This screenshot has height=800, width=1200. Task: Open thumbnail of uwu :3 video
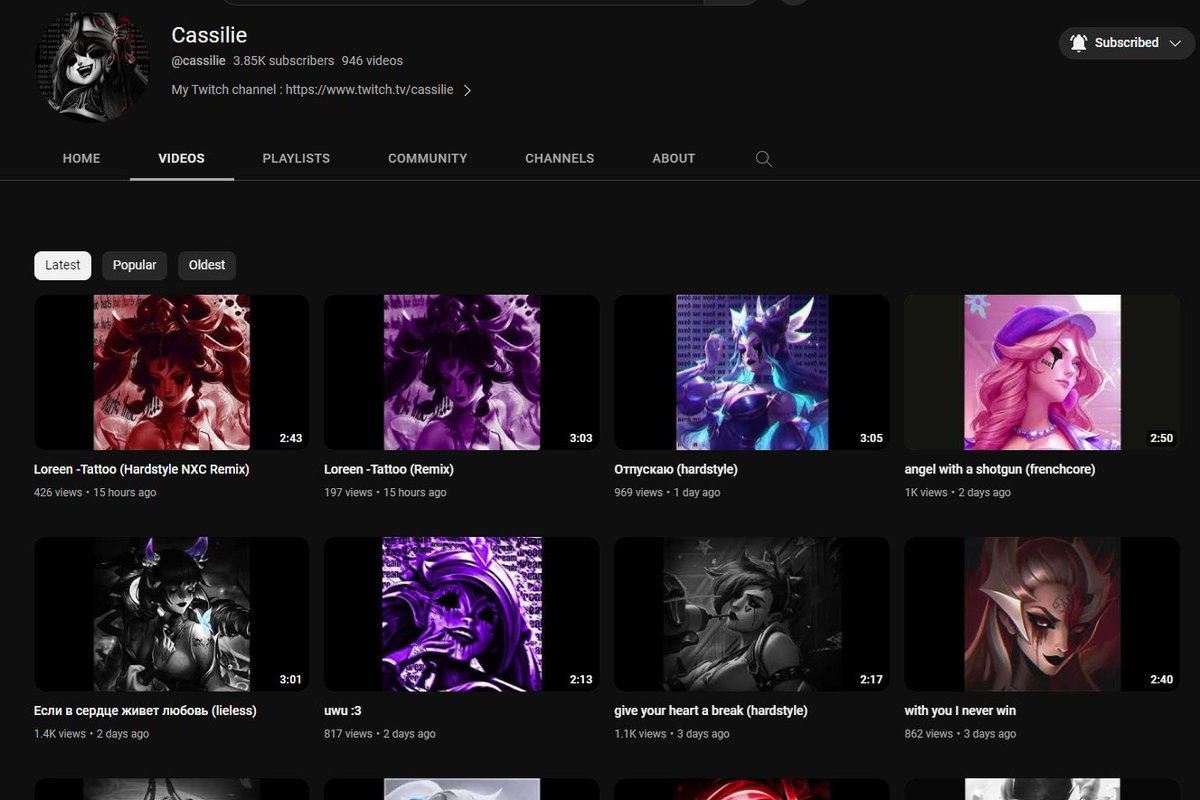pyautogui.click(x=462, y=614)
